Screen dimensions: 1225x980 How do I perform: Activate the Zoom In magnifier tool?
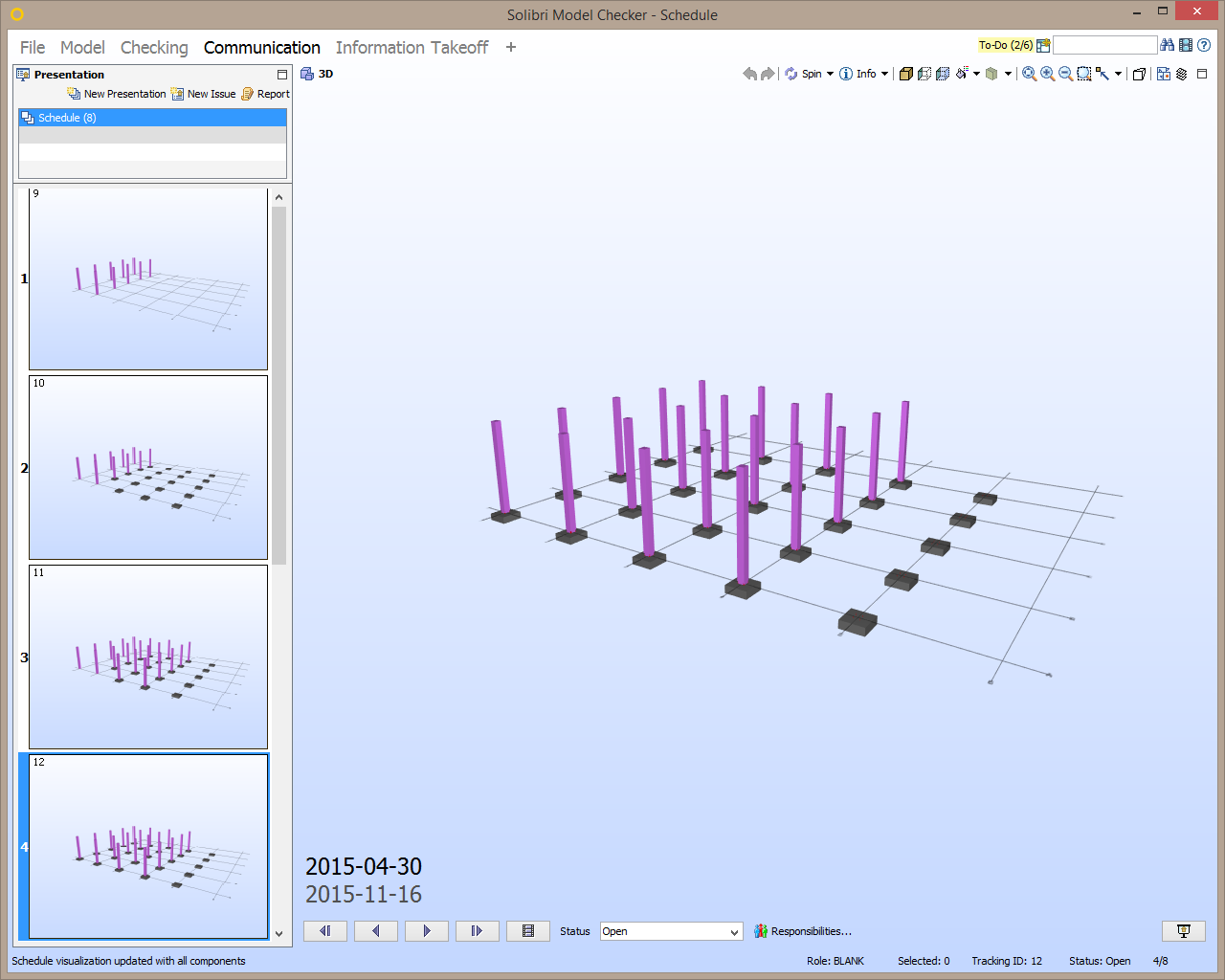point(1046,74)
